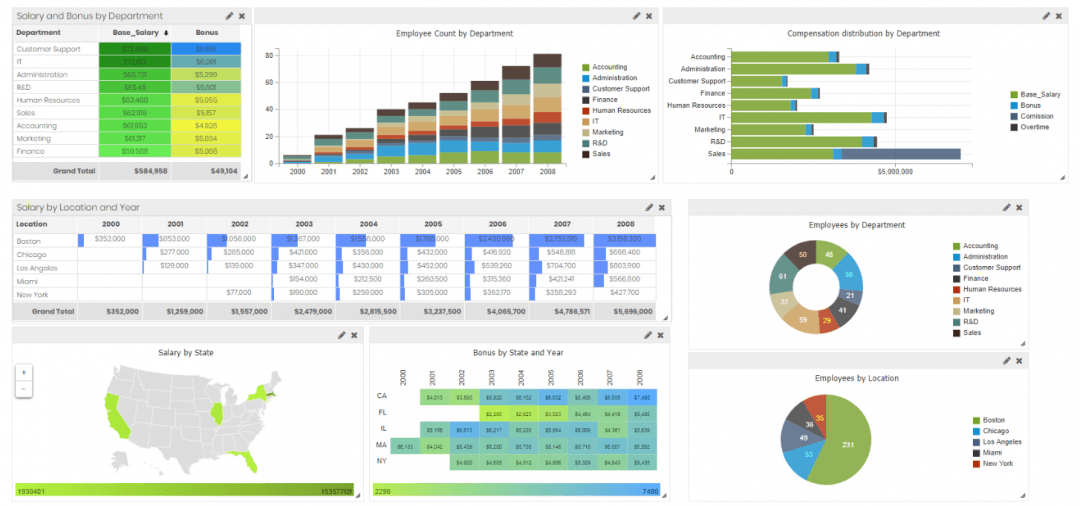This screenshot has width=1080, height=506.
Task: Toggle Customer Support in Employee Count chart legend
Action: (x=616, y=89)
